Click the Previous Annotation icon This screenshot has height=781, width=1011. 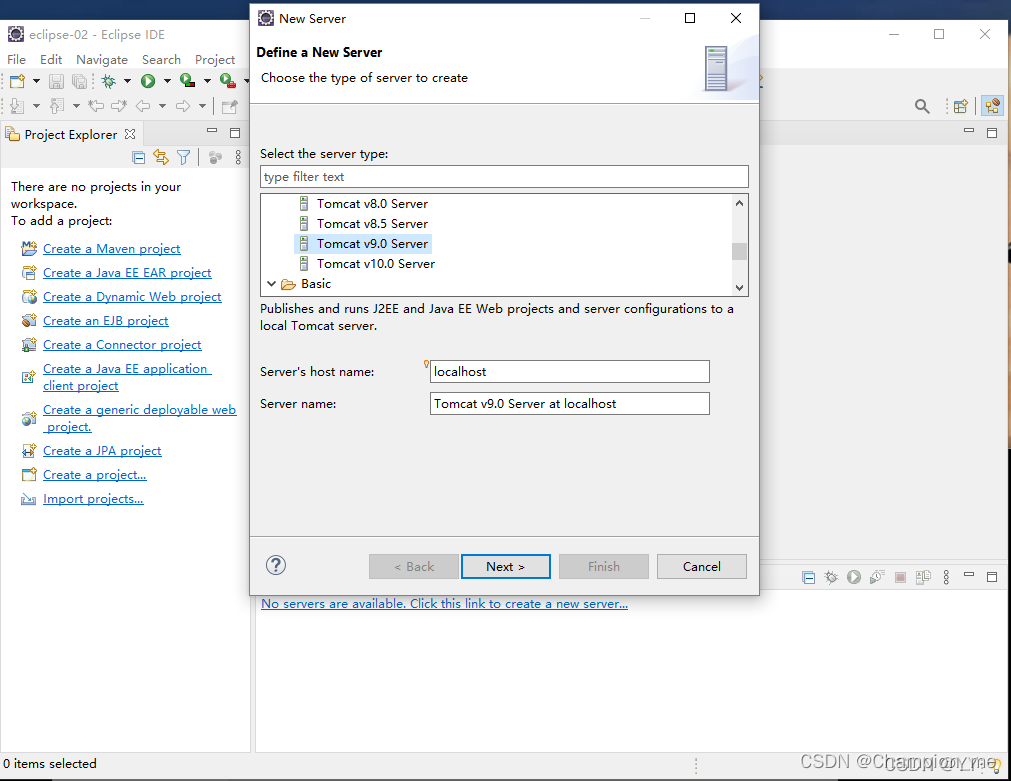[57, 106]
